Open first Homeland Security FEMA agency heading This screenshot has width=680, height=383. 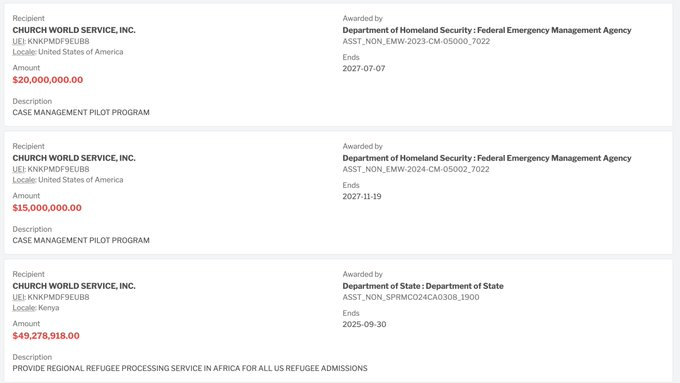pyautogui.click(x=487, y=30)
